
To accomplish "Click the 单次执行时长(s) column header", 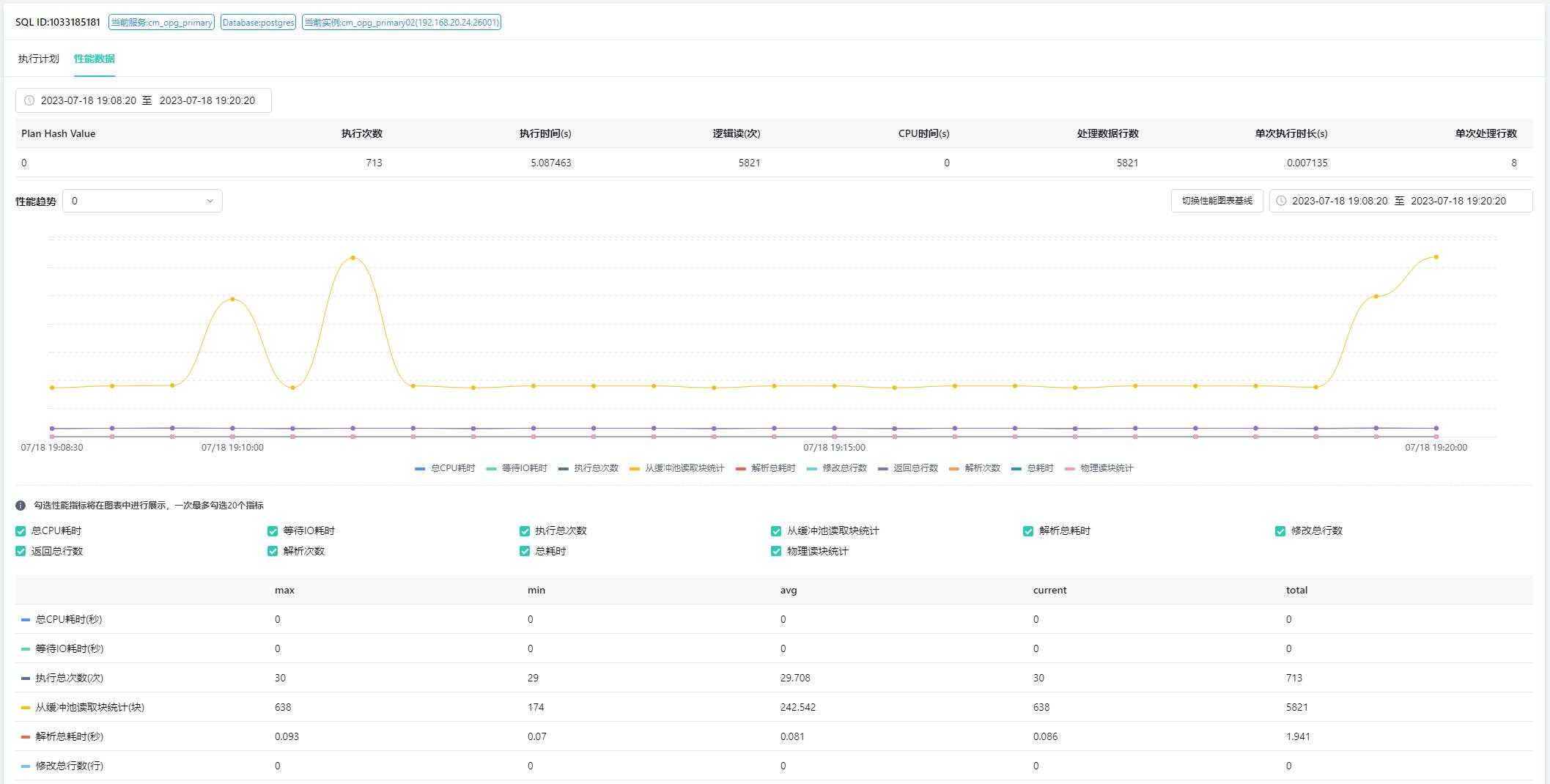I will [x=1291, y=133].
